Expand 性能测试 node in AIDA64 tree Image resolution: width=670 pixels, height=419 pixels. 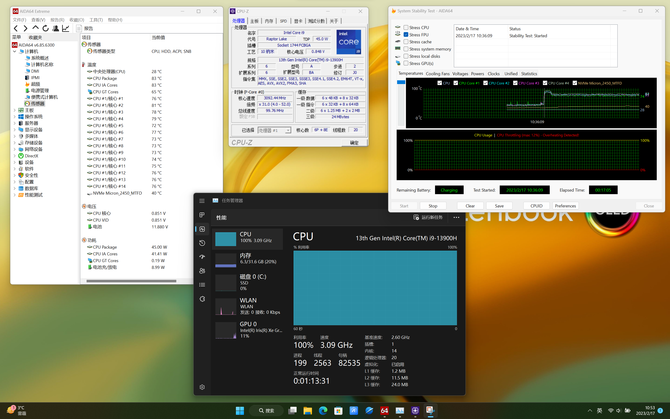15,195
